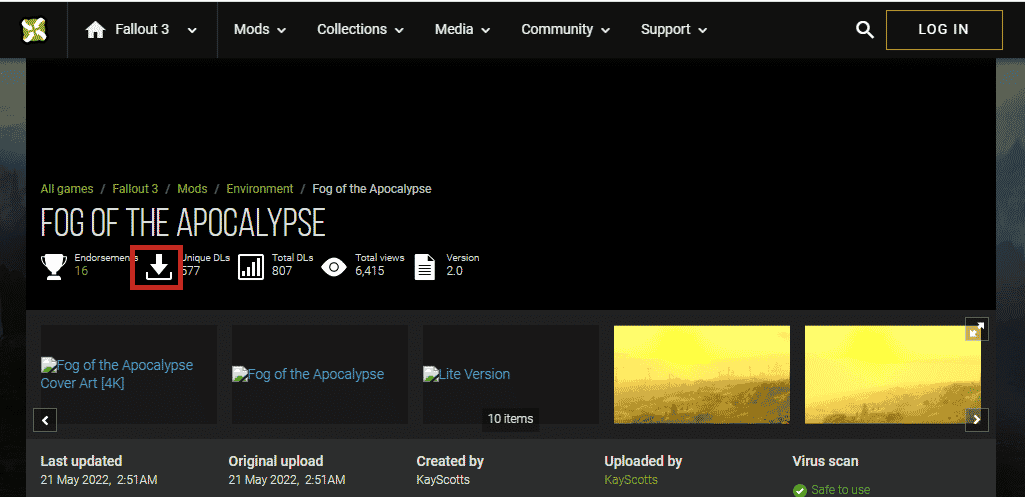
Task: Click the Total DLs bar chart icon
Action: [251, 267]
